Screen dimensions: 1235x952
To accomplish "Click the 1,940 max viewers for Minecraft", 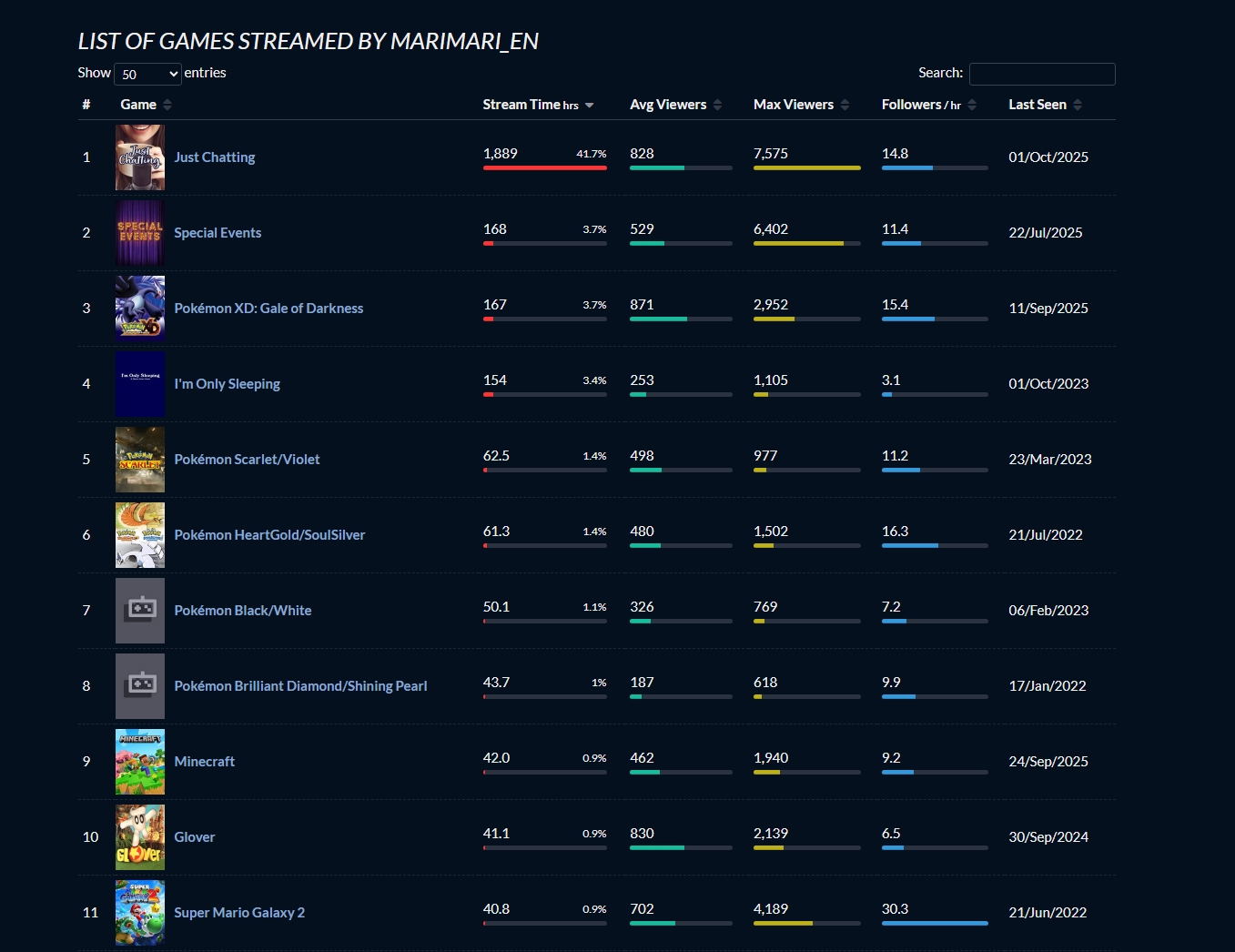I will (771, 758).
